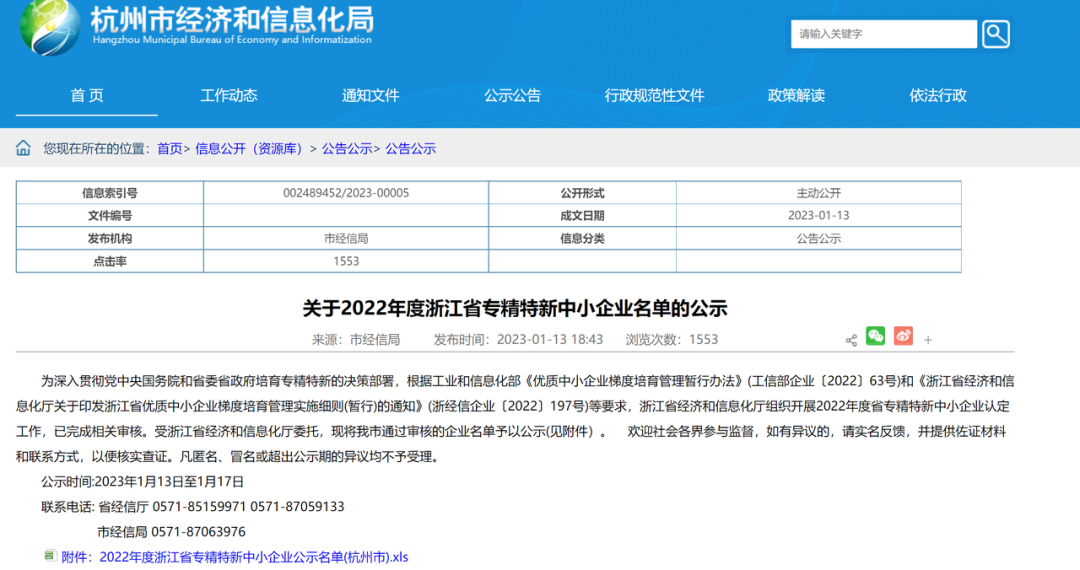Focus the 请输入关键字 search field

883,34
